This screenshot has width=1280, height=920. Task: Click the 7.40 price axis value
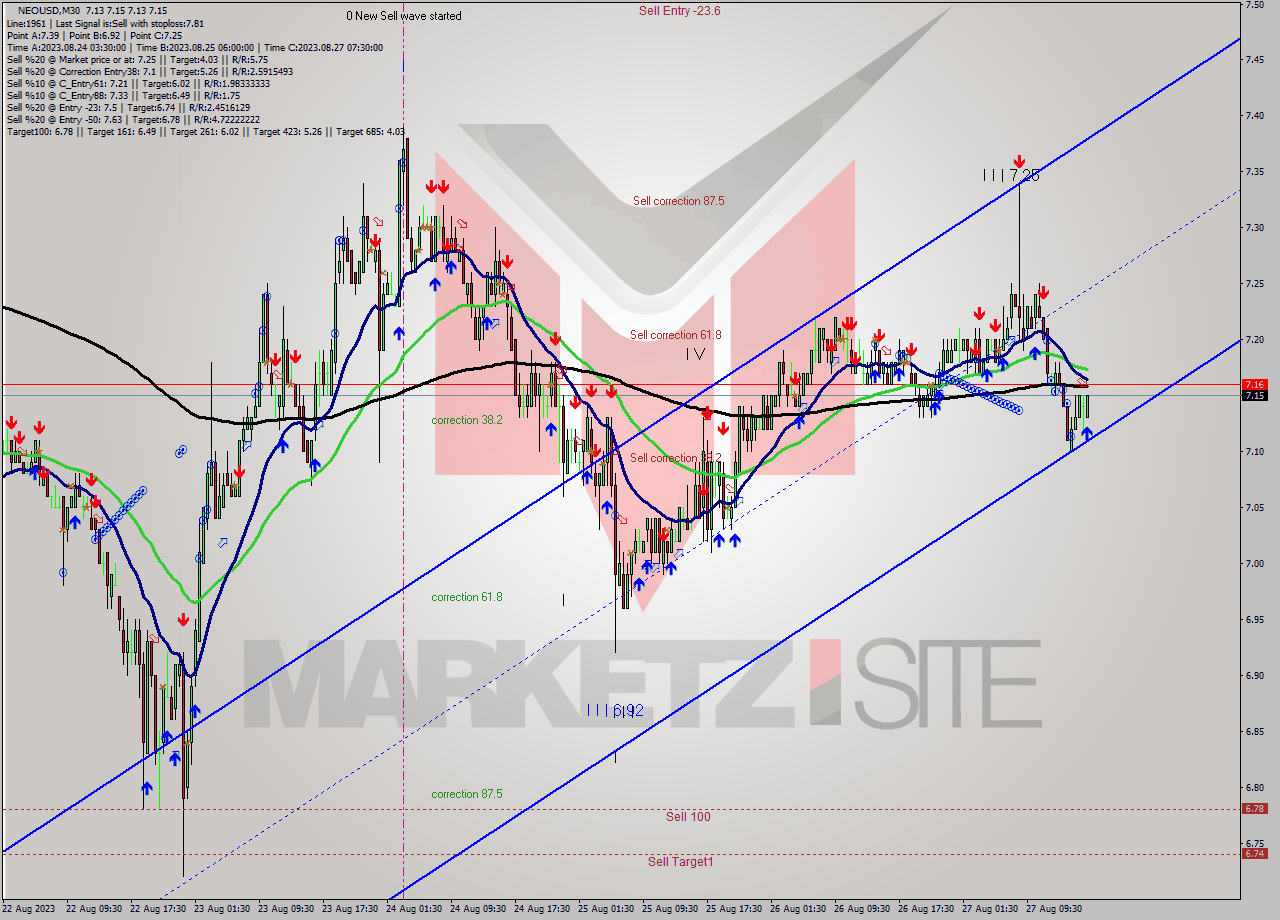point(1255,116)
